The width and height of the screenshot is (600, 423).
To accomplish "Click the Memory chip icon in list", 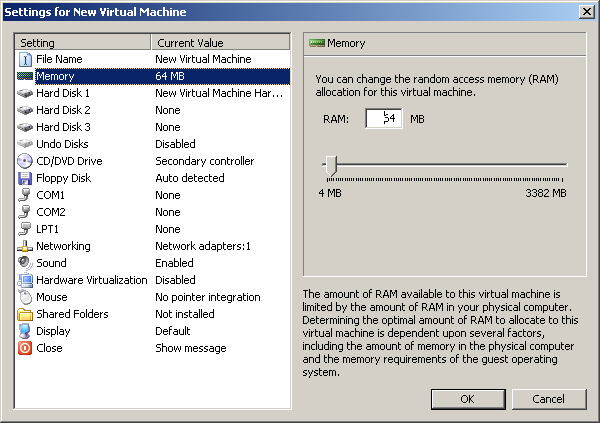I will point(25,76).
